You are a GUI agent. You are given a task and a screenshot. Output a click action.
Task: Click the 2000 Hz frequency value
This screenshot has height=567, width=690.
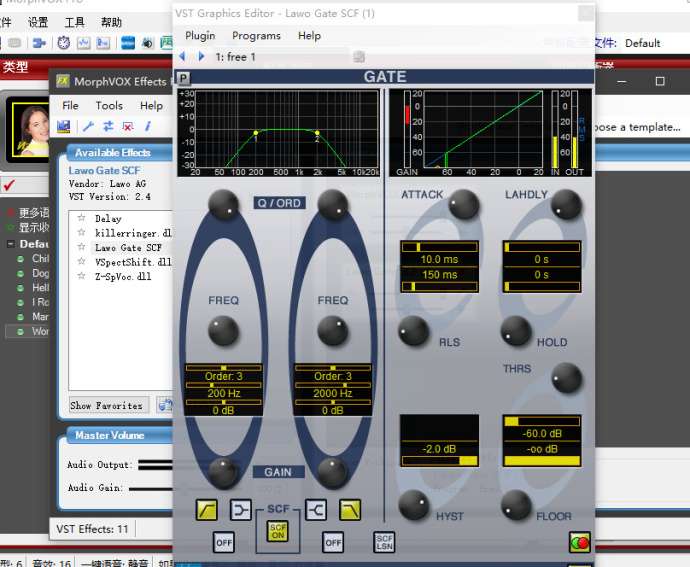tap(333, 393)
